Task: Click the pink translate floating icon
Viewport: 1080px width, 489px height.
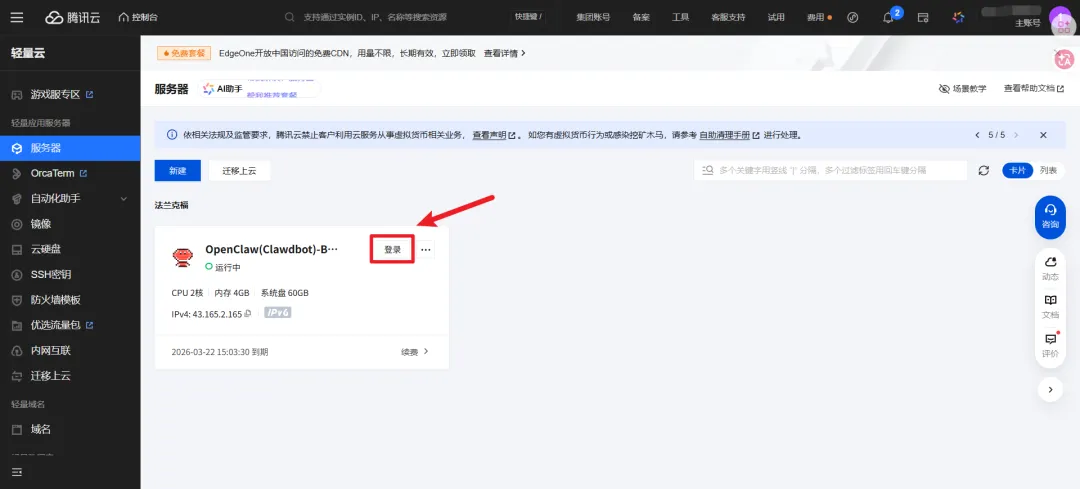Action: click(1065, 60)
